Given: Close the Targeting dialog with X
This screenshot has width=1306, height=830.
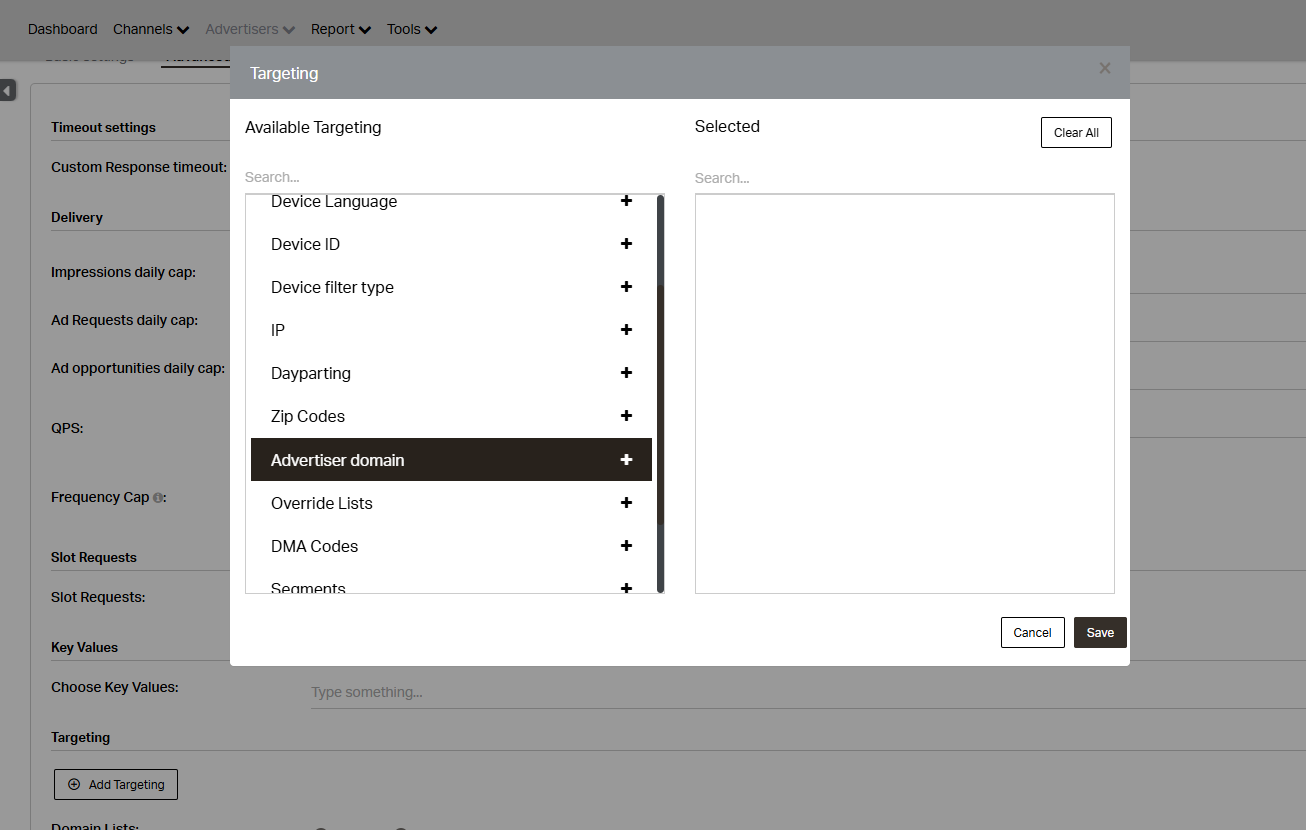Looking at the screenshot, I should 1104,69.
